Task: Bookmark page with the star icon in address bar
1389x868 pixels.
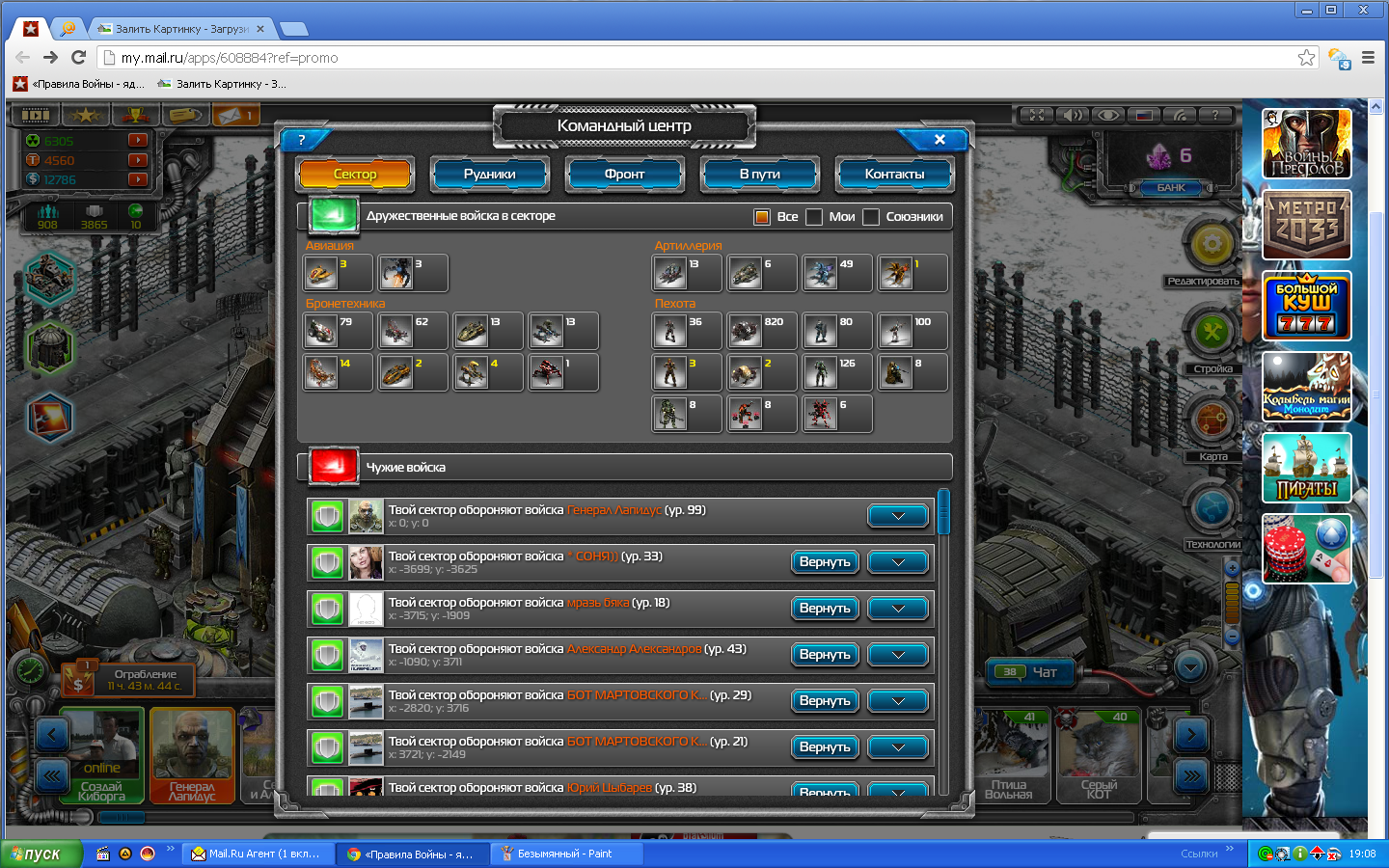Action: coord(1306,58)
